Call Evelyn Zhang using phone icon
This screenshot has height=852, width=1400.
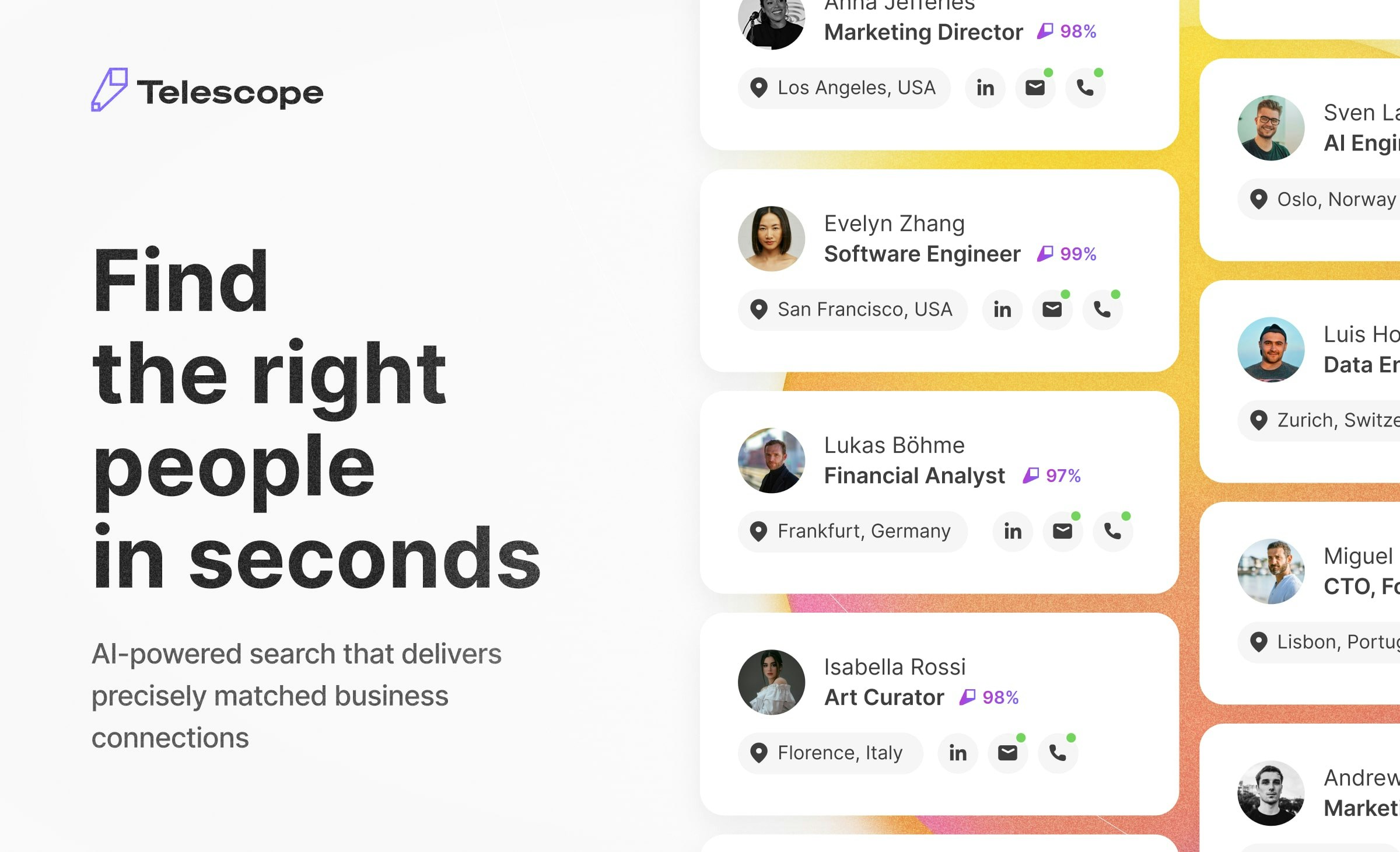pyautogui.click(x=1102, y=310)
